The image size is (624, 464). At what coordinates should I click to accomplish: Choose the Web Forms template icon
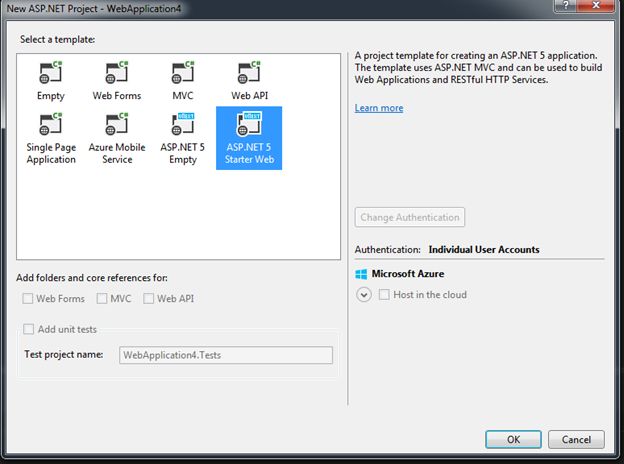[117, 72]
